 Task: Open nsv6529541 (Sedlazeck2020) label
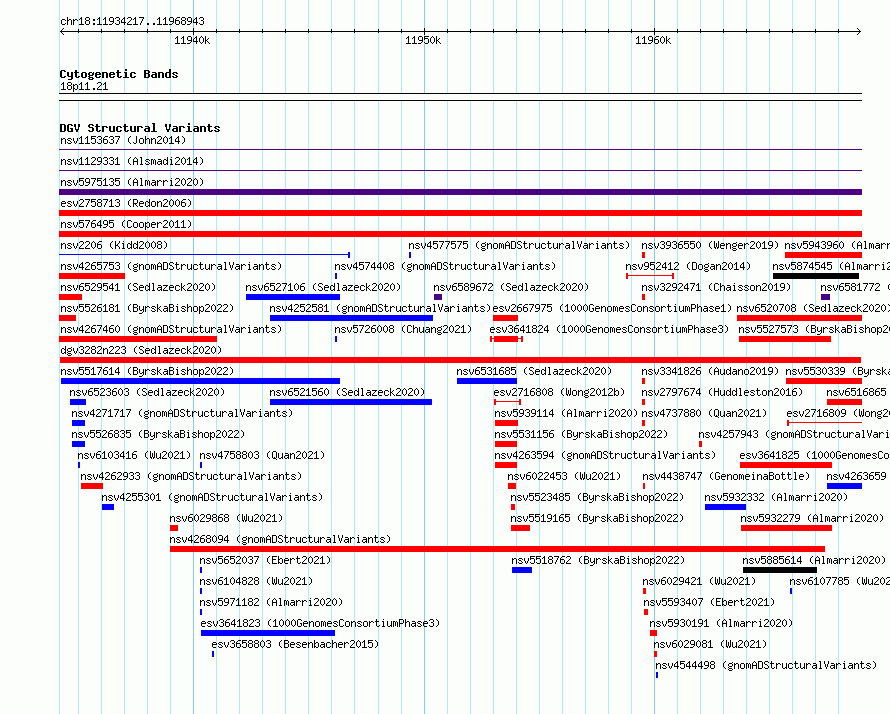pyautogui.click(x=138, y=287)
